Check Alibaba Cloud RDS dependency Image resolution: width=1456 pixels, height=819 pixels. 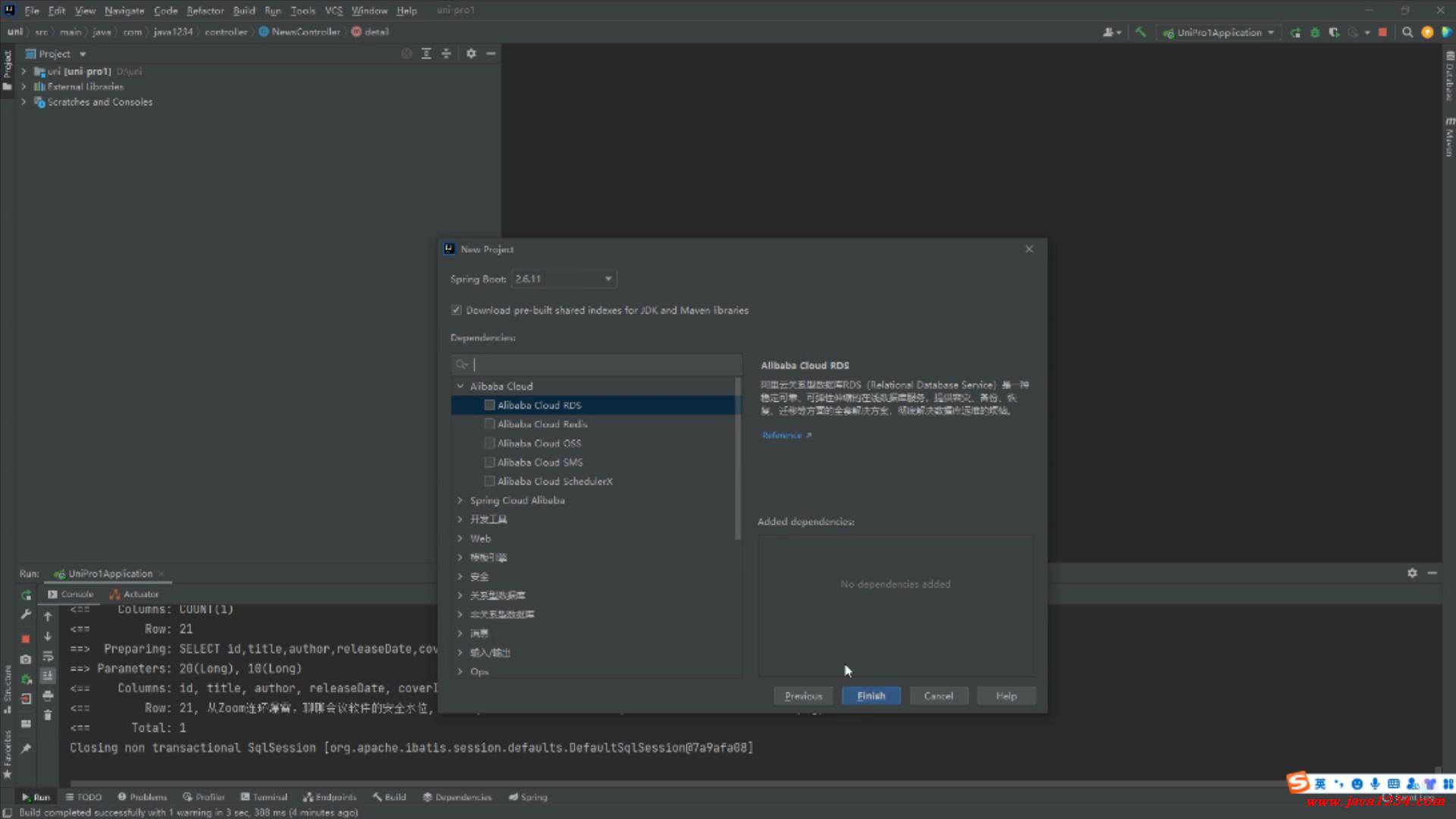[489, 405]
